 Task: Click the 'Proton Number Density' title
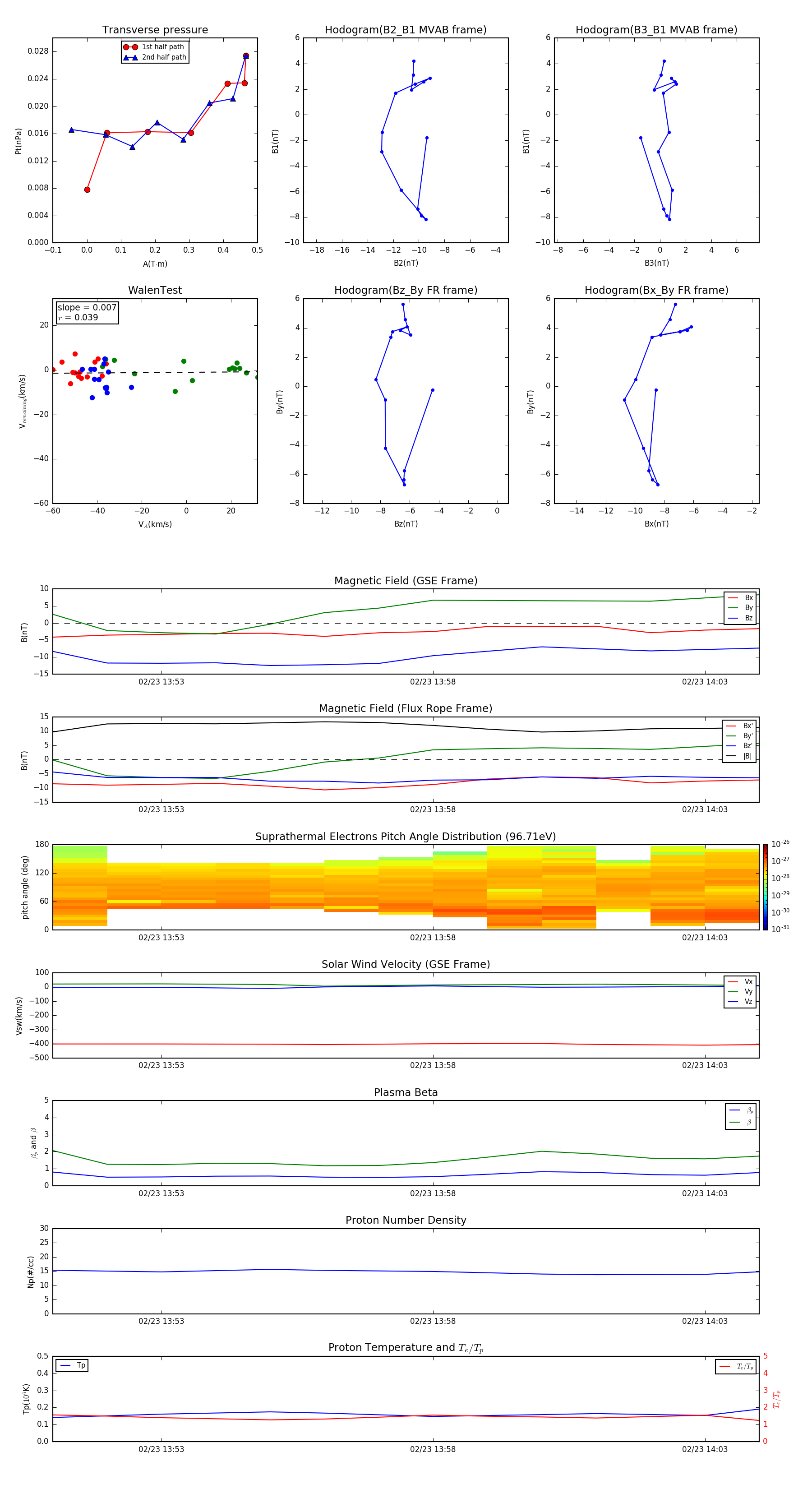[406, 1221]
